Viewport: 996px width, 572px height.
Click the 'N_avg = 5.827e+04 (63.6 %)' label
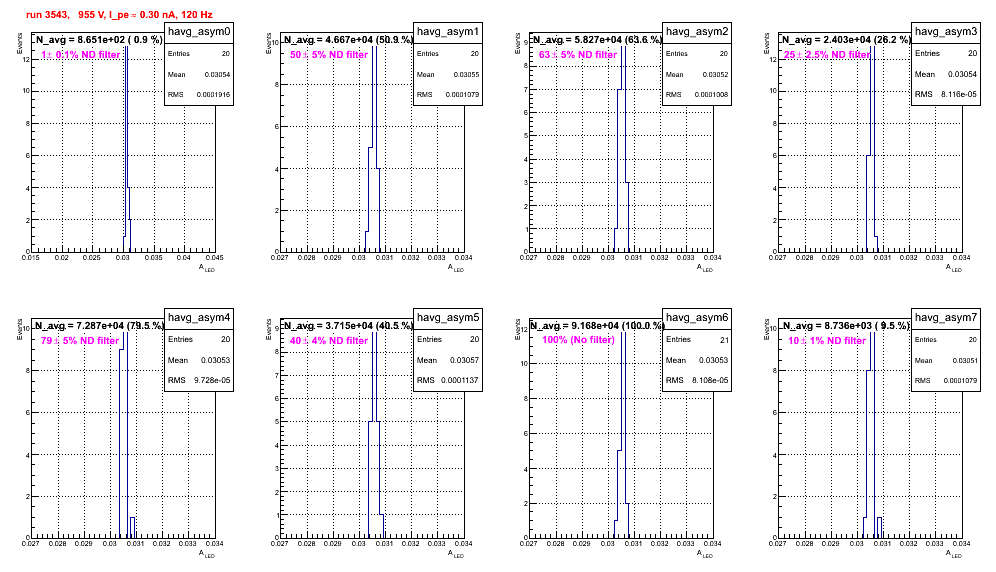coord(597,39)
